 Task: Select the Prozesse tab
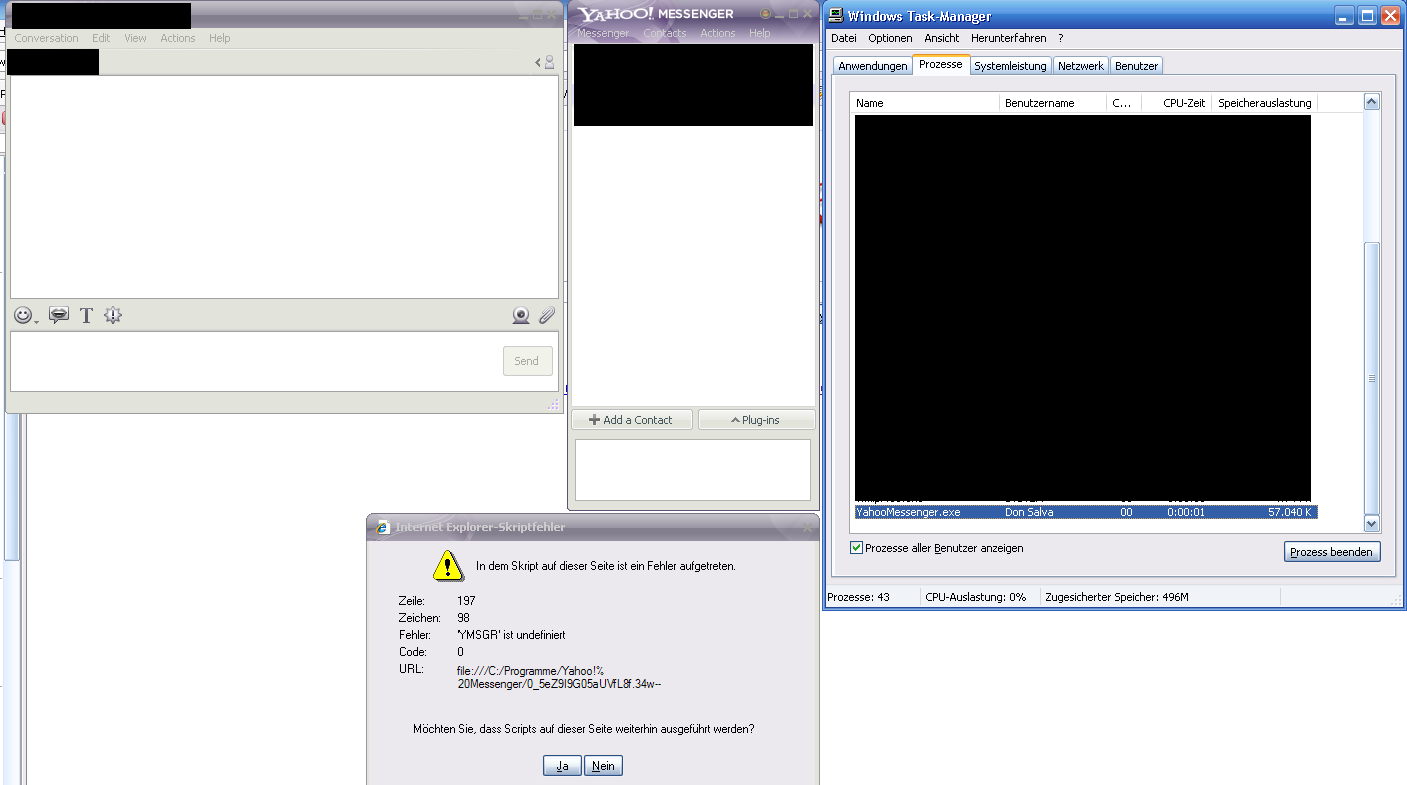coord(941,64)
